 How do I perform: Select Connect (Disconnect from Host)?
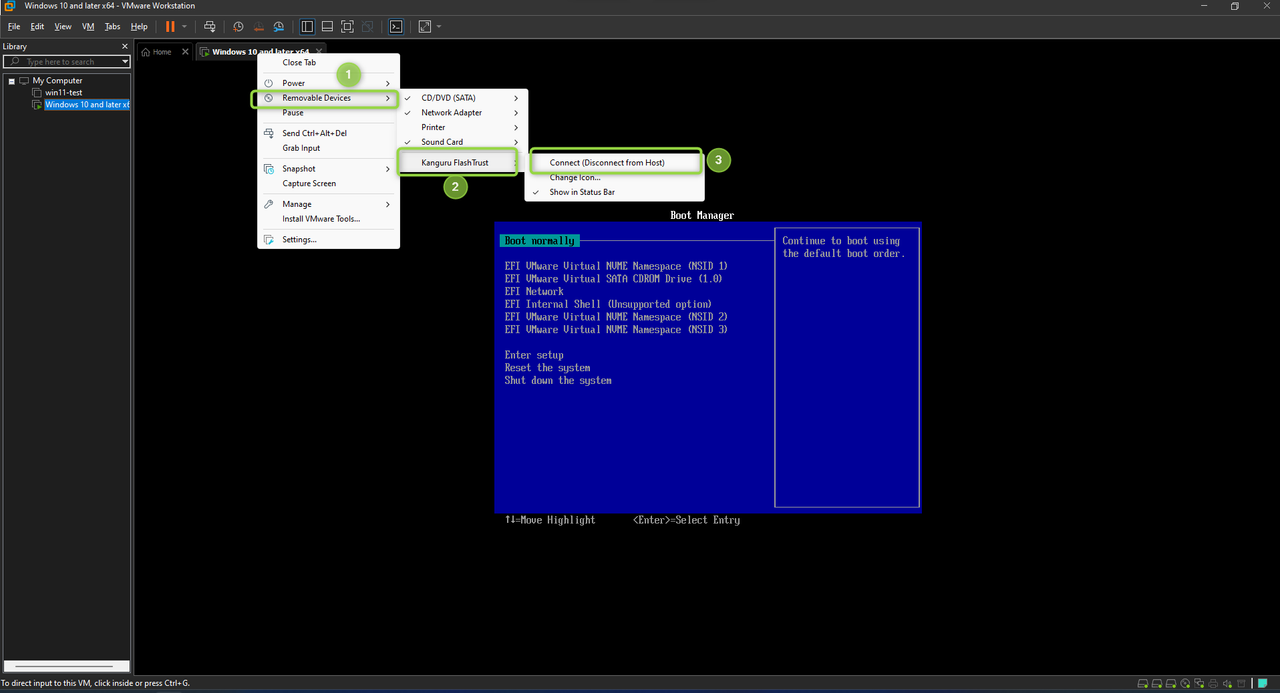(607, 162)
